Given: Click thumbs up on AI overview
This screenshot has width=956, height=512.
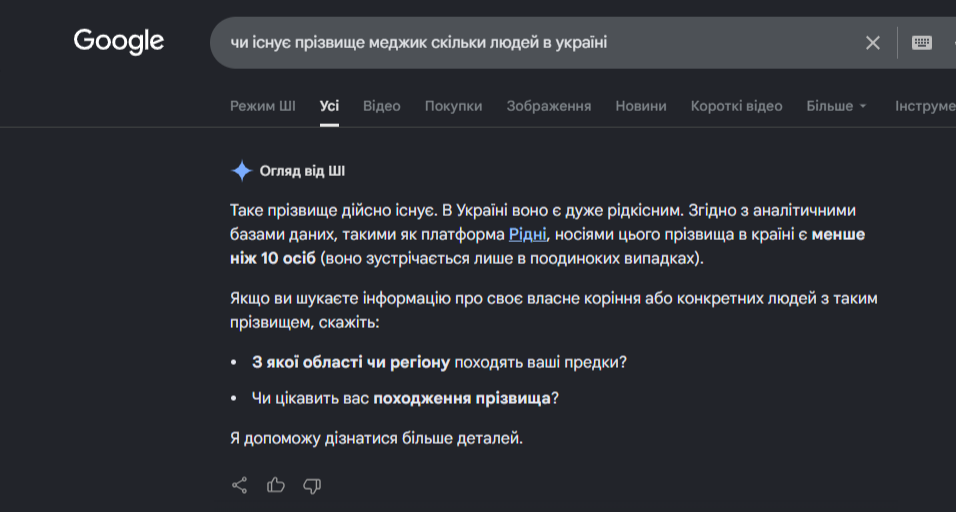Looking at the screenshot, I should coord(276,485).
